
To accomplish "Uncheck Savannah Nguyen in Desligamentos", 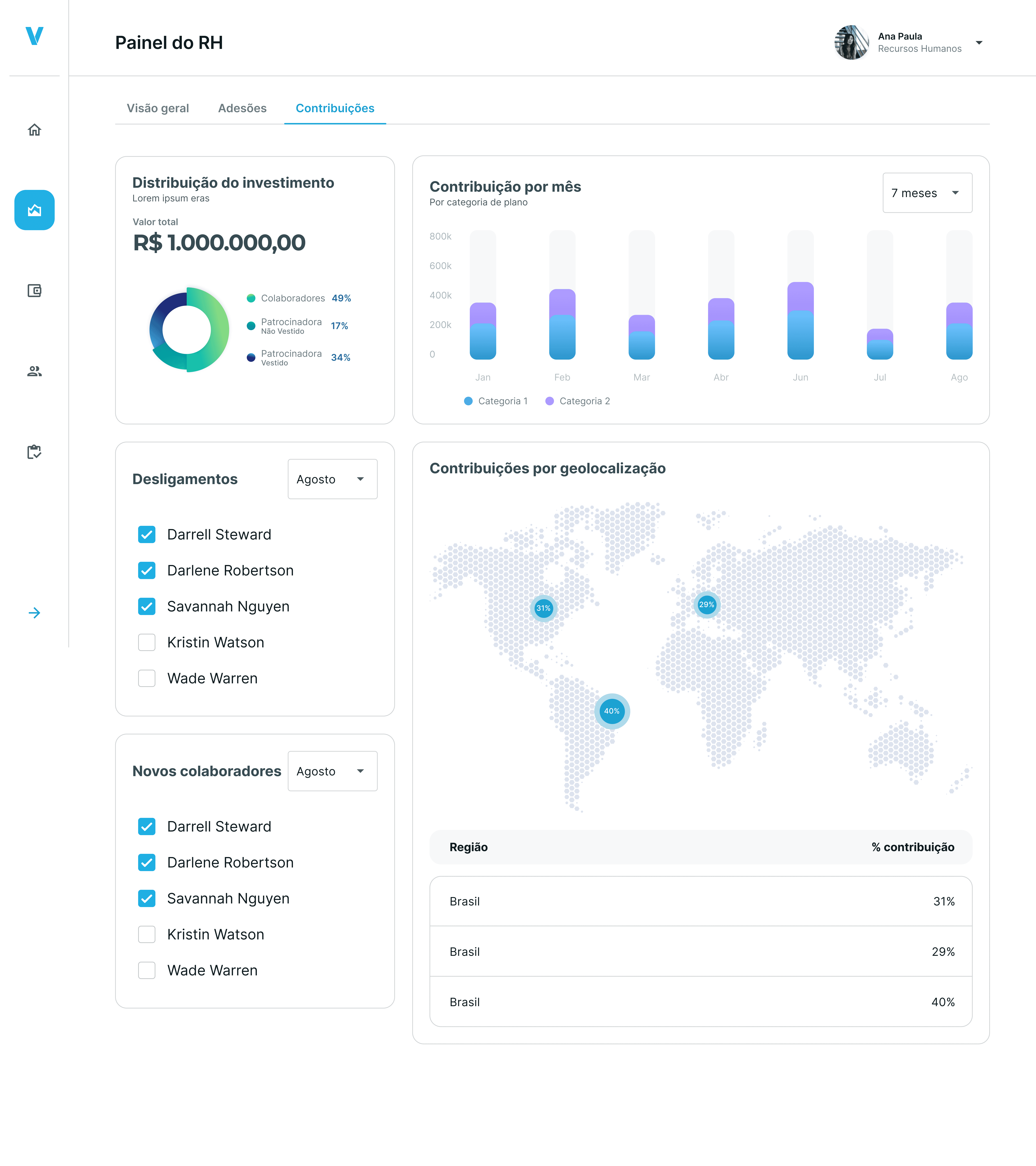I will [147, 606].
